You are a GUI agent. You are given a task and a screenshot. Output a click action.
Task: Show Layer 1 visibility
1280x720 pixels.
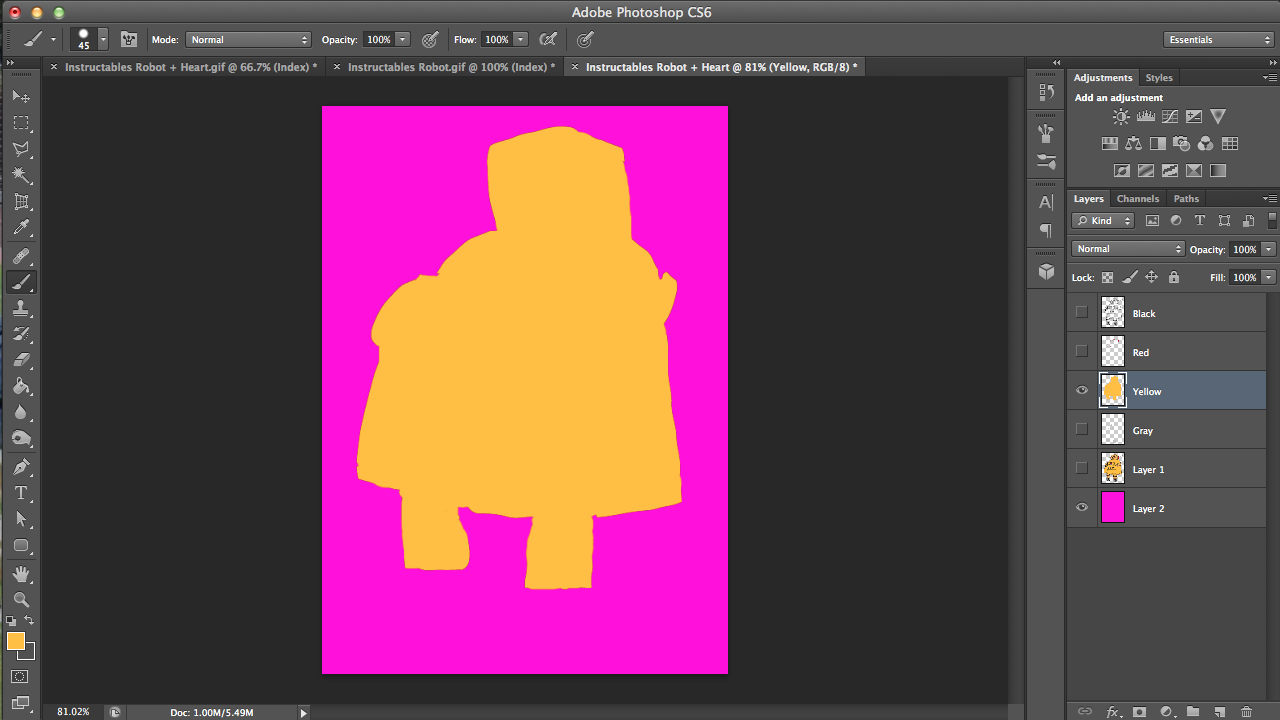point(1081,469)
